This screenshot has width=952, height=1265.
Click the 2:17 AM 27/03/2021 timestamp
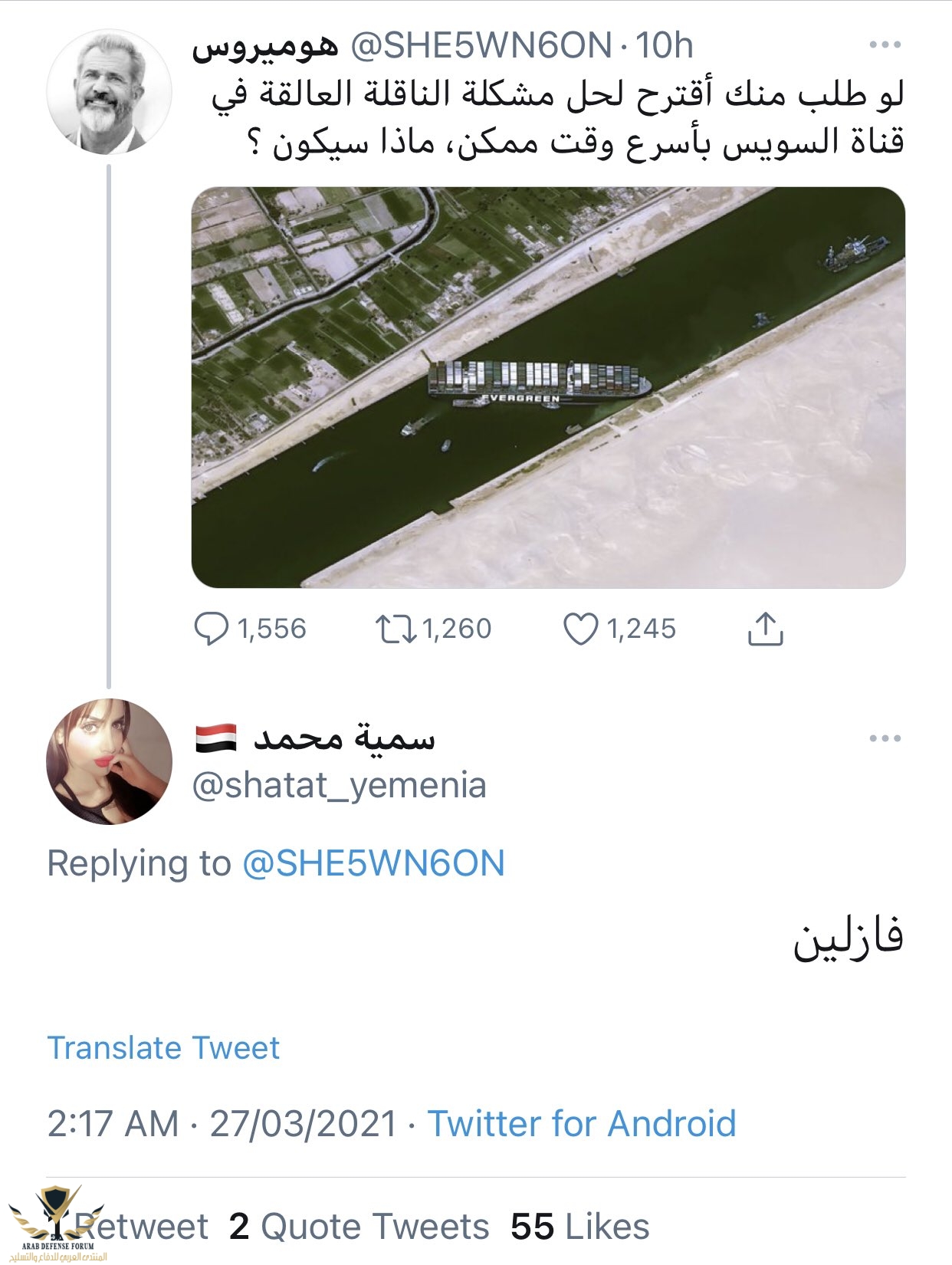(x=222, y=1124)
